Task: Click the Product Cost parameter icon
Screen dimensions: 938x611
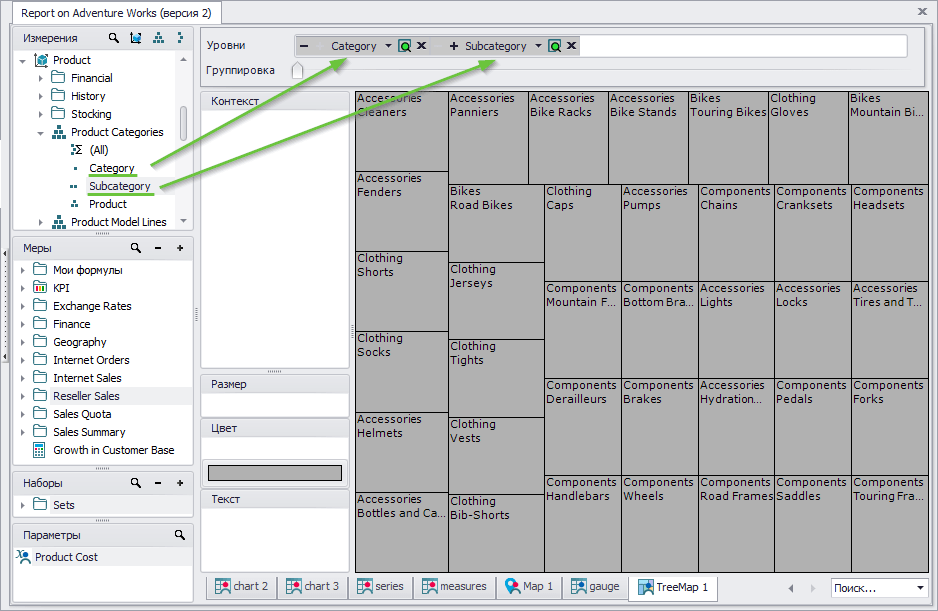Action: (23, 557)
